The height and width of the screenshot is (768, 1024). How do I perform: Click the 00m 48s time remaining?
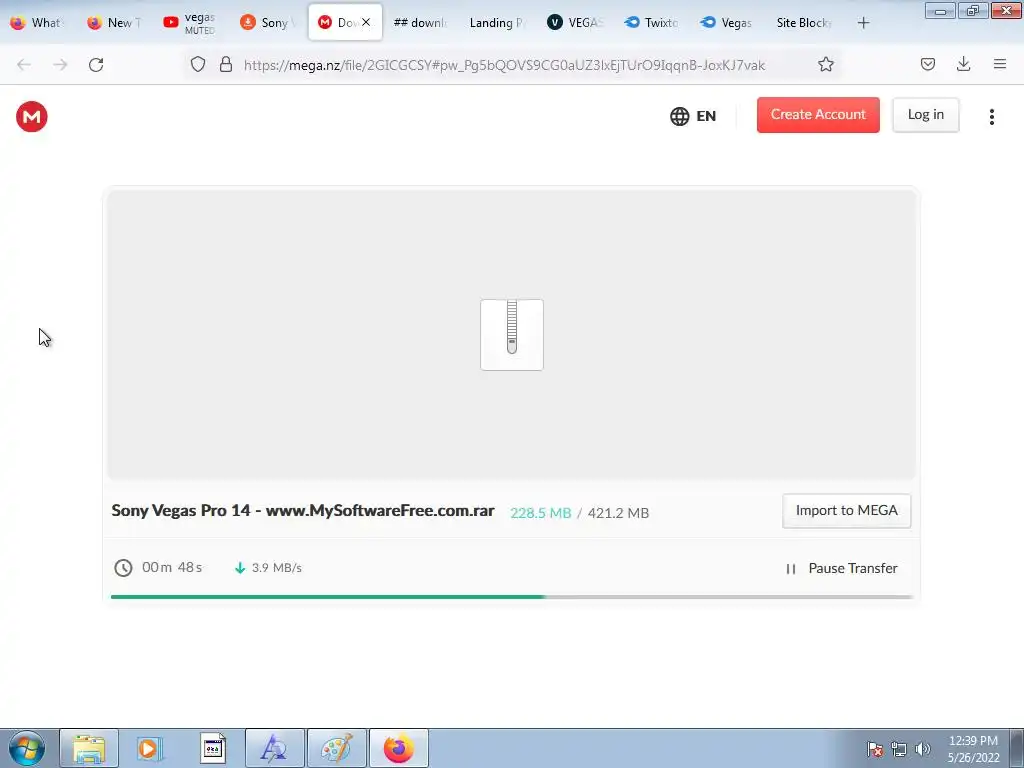[x=172, y=567]
